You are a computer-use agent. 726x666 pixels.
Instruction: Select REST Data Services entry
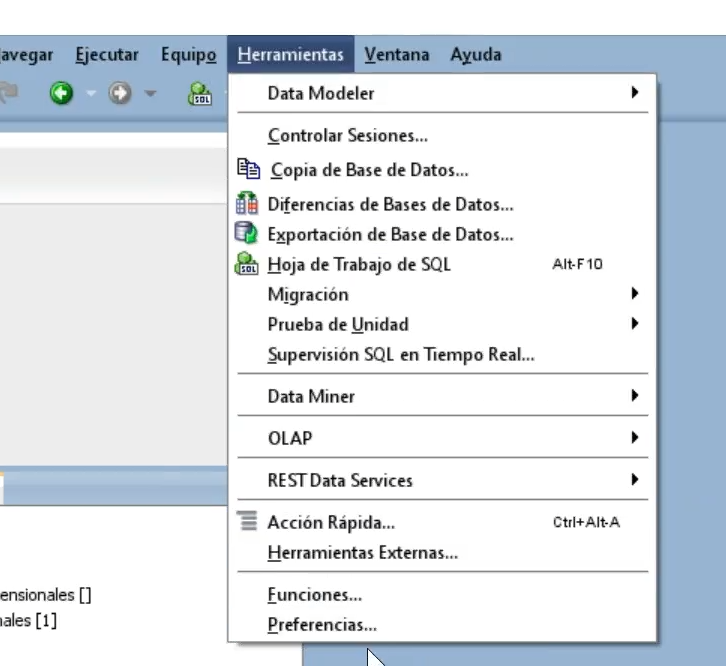pos(442,480)
